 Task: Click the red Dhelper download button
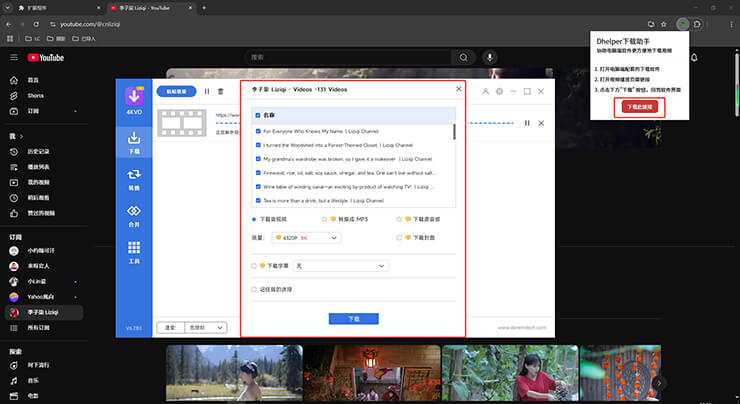coord(639,107)
